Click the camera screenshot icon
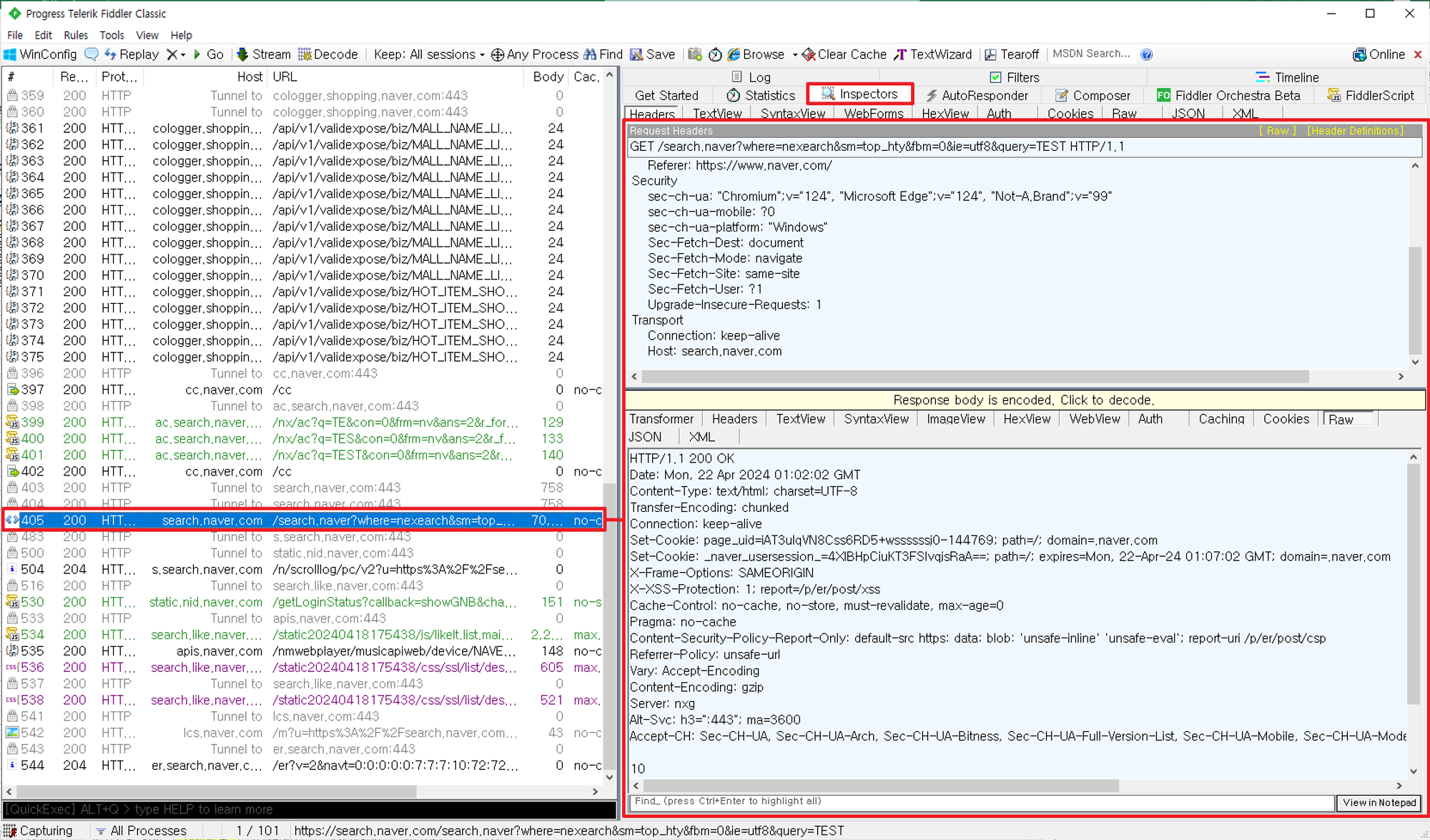The height and width of the screenshot is (840, 1430). [x=694, y=54]
